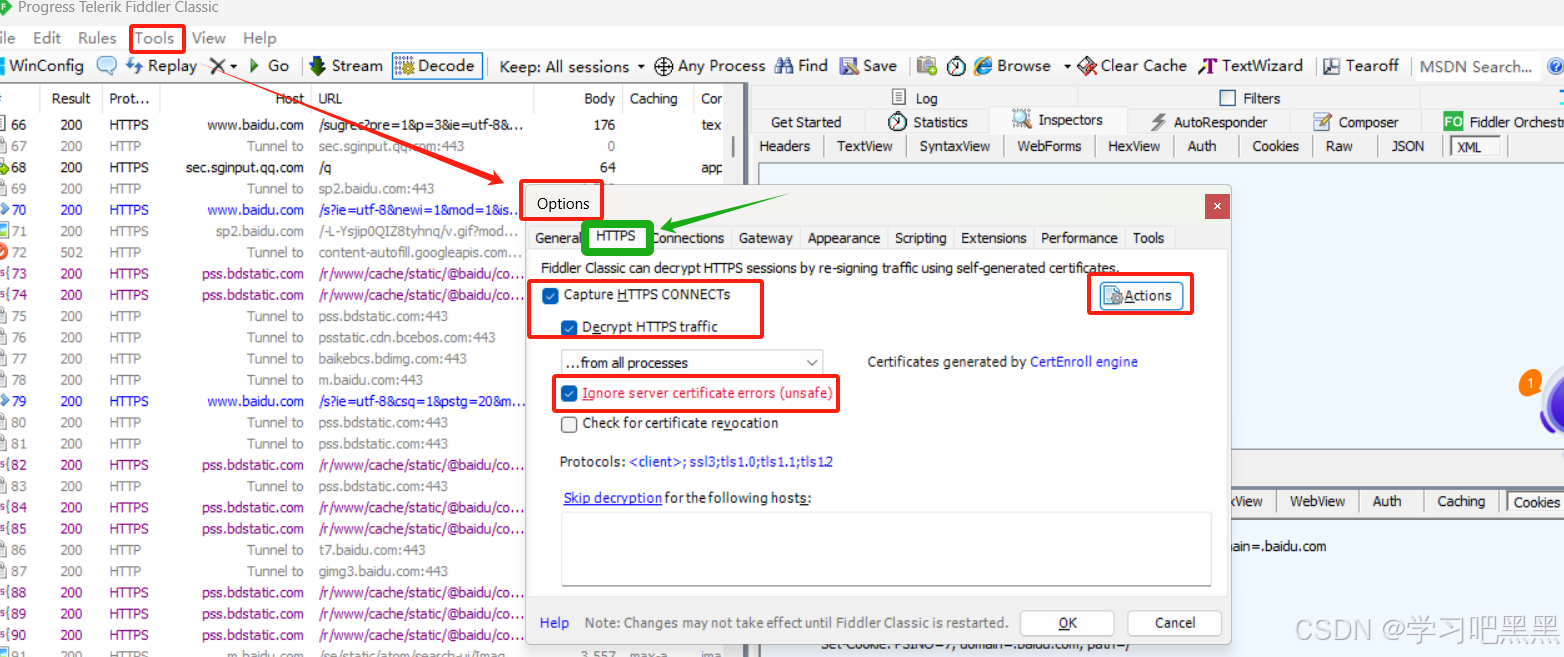Open the Keep: All sessions dropdown
The image size is (1564, 657).
pyautogui.click(x=572, y=66)
